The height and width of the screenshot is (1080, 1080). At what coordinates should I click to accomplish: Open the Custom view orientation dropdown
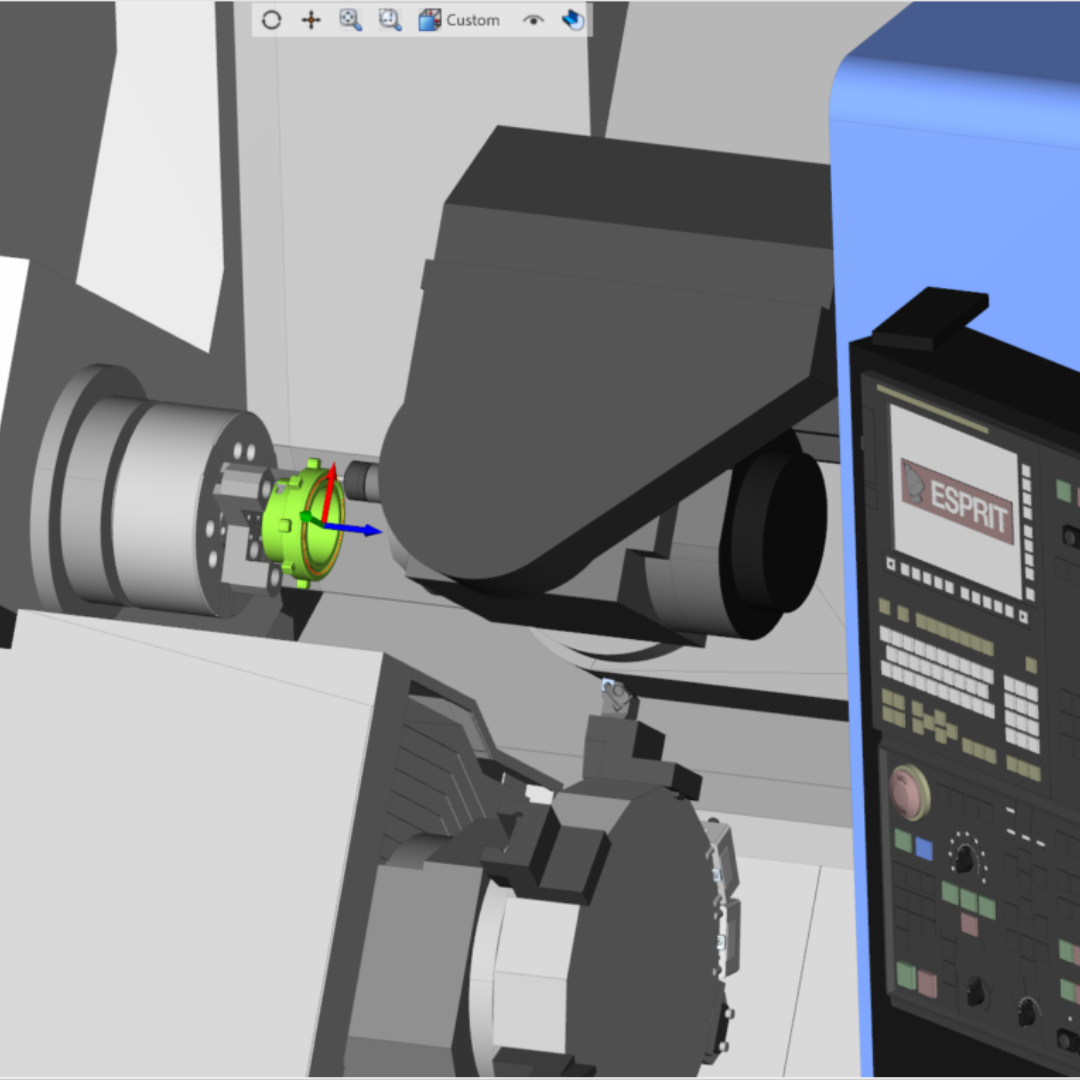pyautogui.click(x=473, y=20)
